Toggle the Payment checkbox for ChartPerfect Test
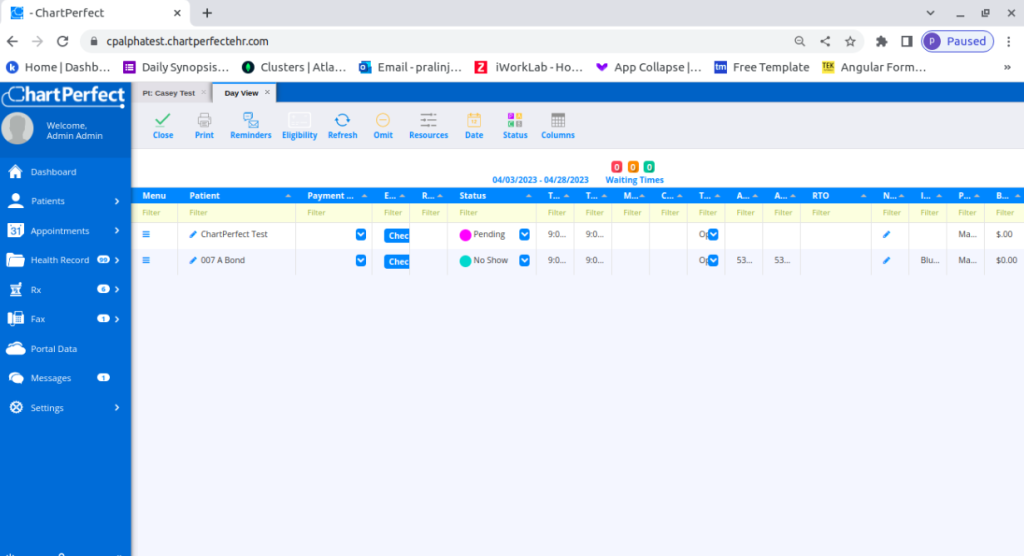The image size is (1024, 556). [x=360, y=235]
